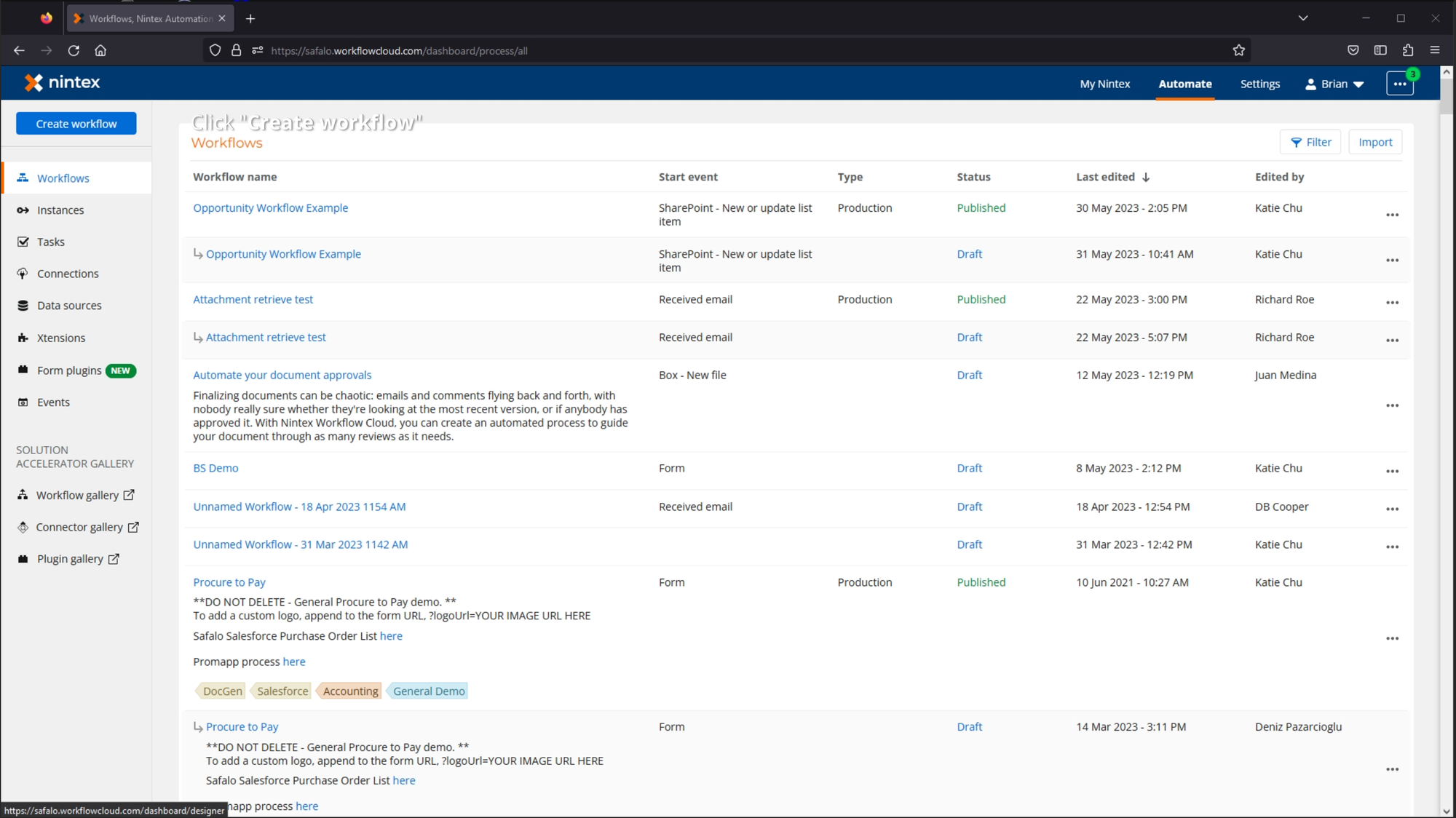Image resolution: width=1456 pixels, height=818 pixels.
Task: Click the browser address bar URL
Action: [399, 51]
